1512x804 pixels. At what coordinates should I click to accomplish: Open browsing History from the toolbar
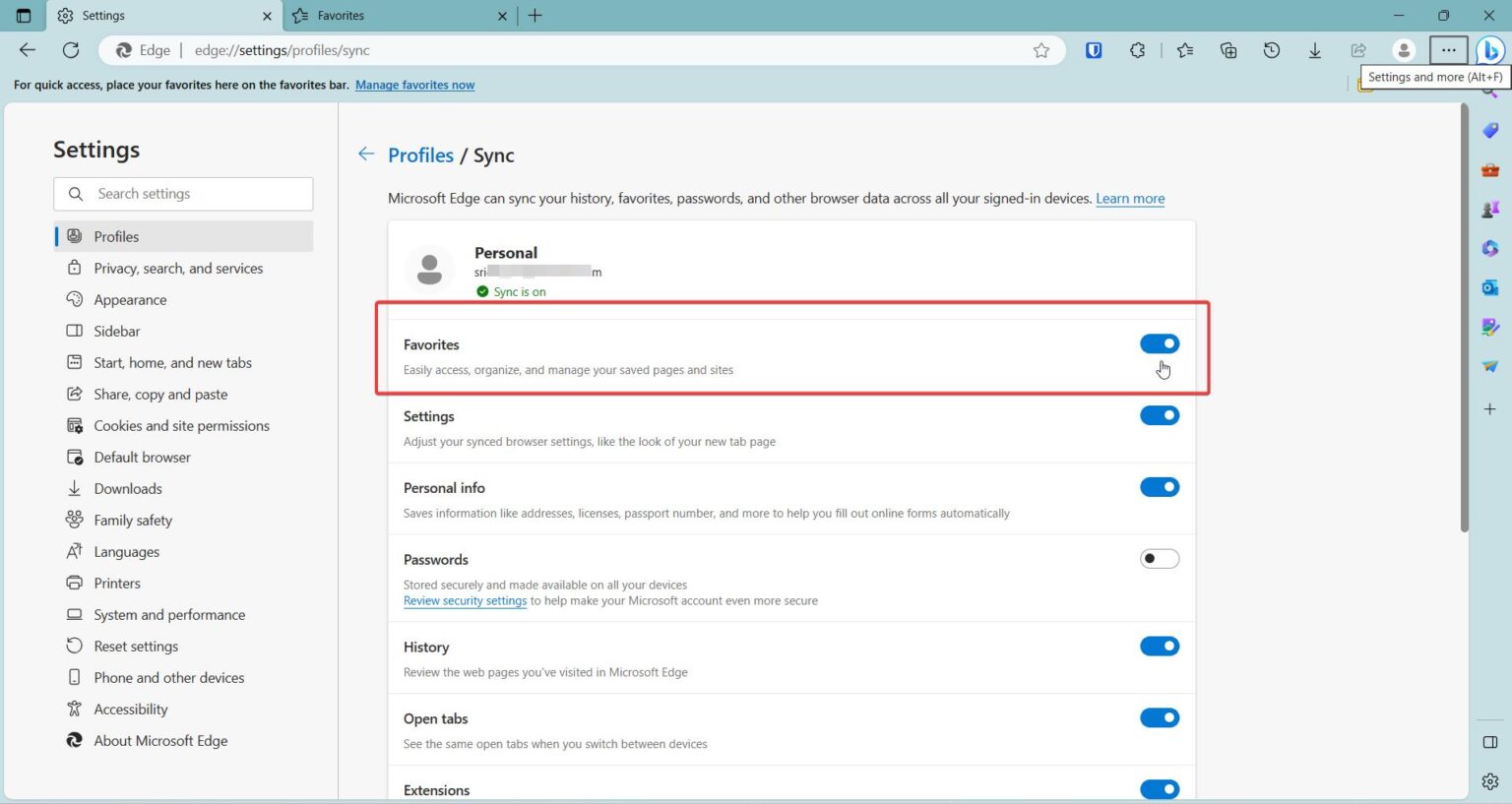[1271, 50]
